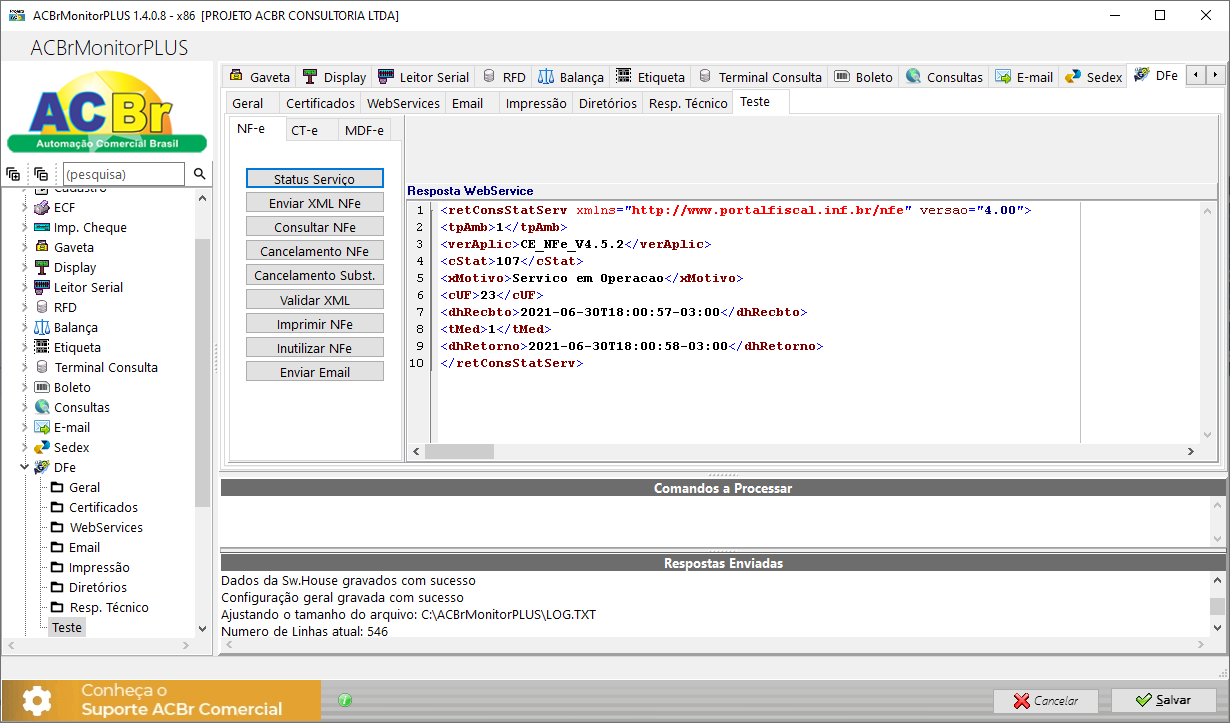Viewport: 1230px width, 723px height.
Task: Click Certificados folder icon in tree
Action: (57, 507)
